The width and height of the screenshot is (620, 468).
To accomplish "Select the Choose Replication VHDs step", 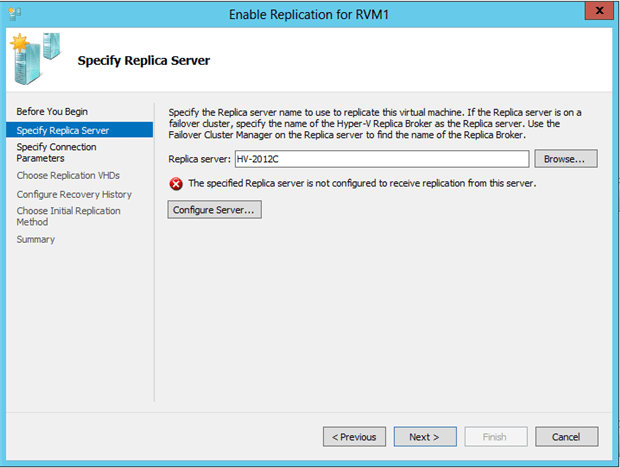I will point(66,176).
